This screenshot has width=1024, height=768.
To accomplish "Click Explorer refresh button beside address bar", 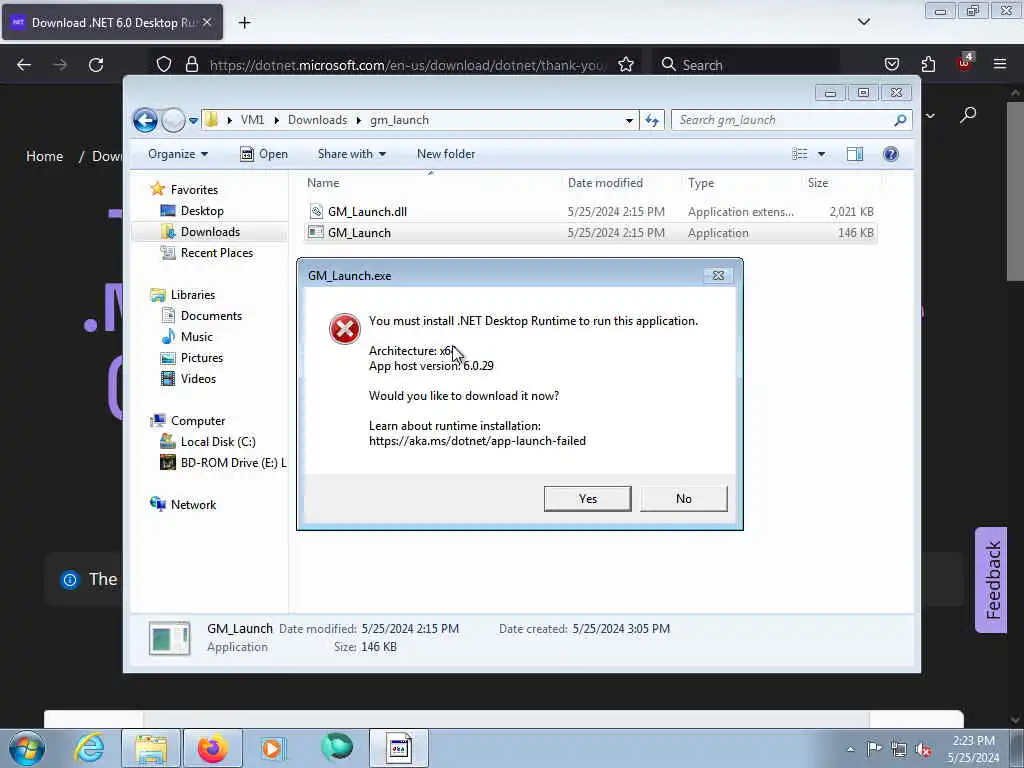I will tap(652, 120).
